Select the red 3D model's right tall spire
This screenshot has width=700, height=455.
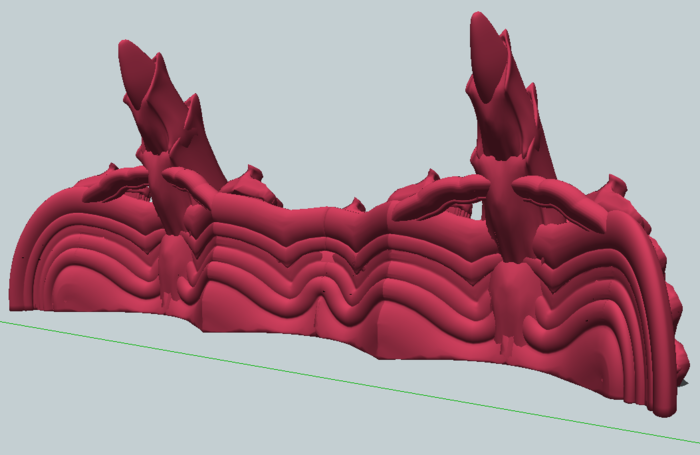(509, 96)
